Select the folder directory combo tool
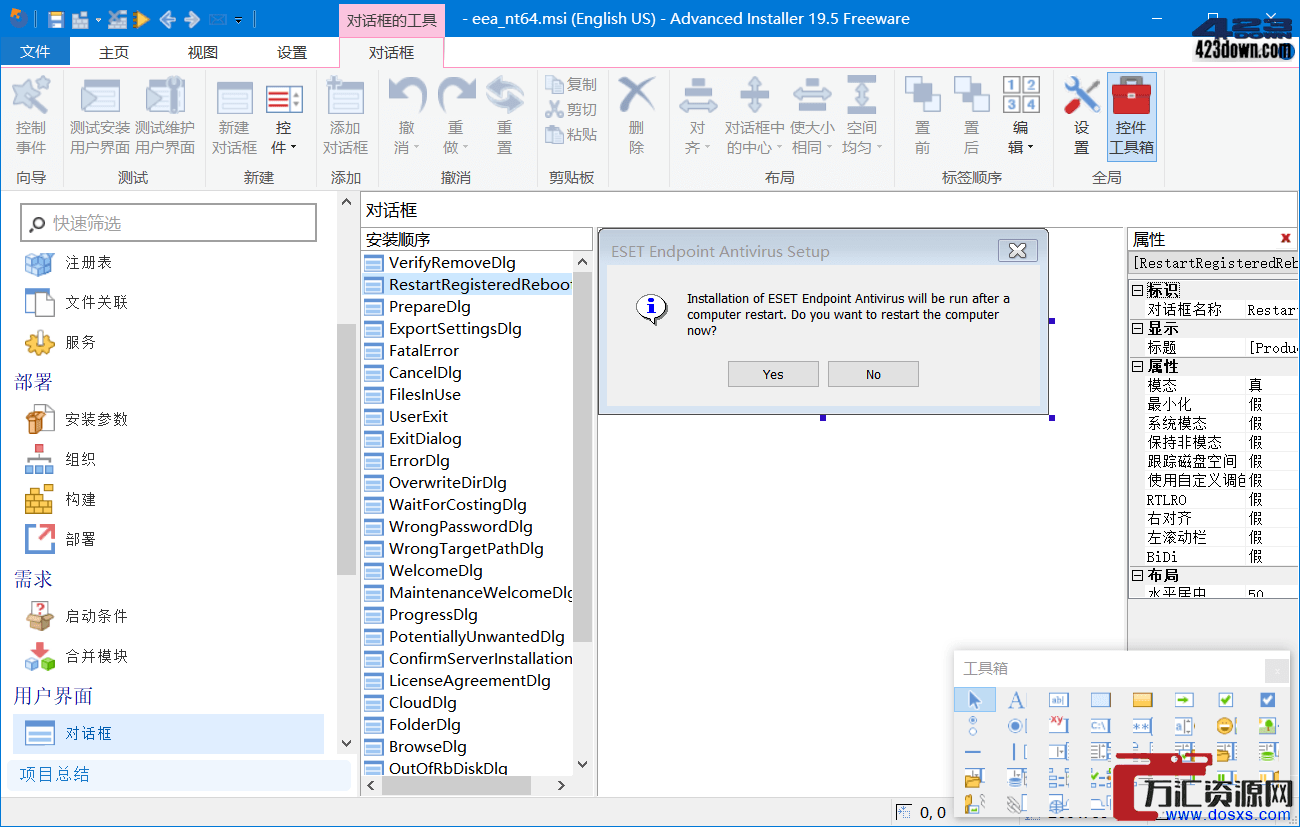Image resolution: width=1300 pixels, height=827 pixels. [974, 778]
